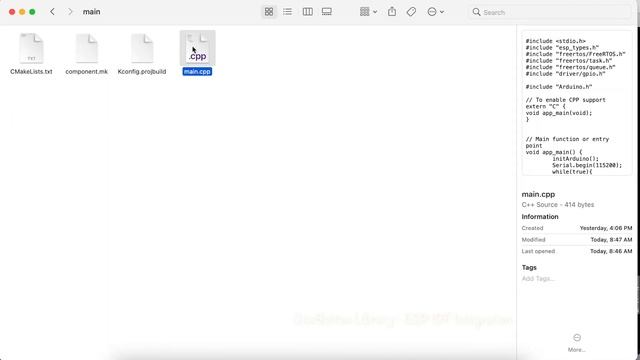Click the main.cpp title in preview pane

pos(538,194)
